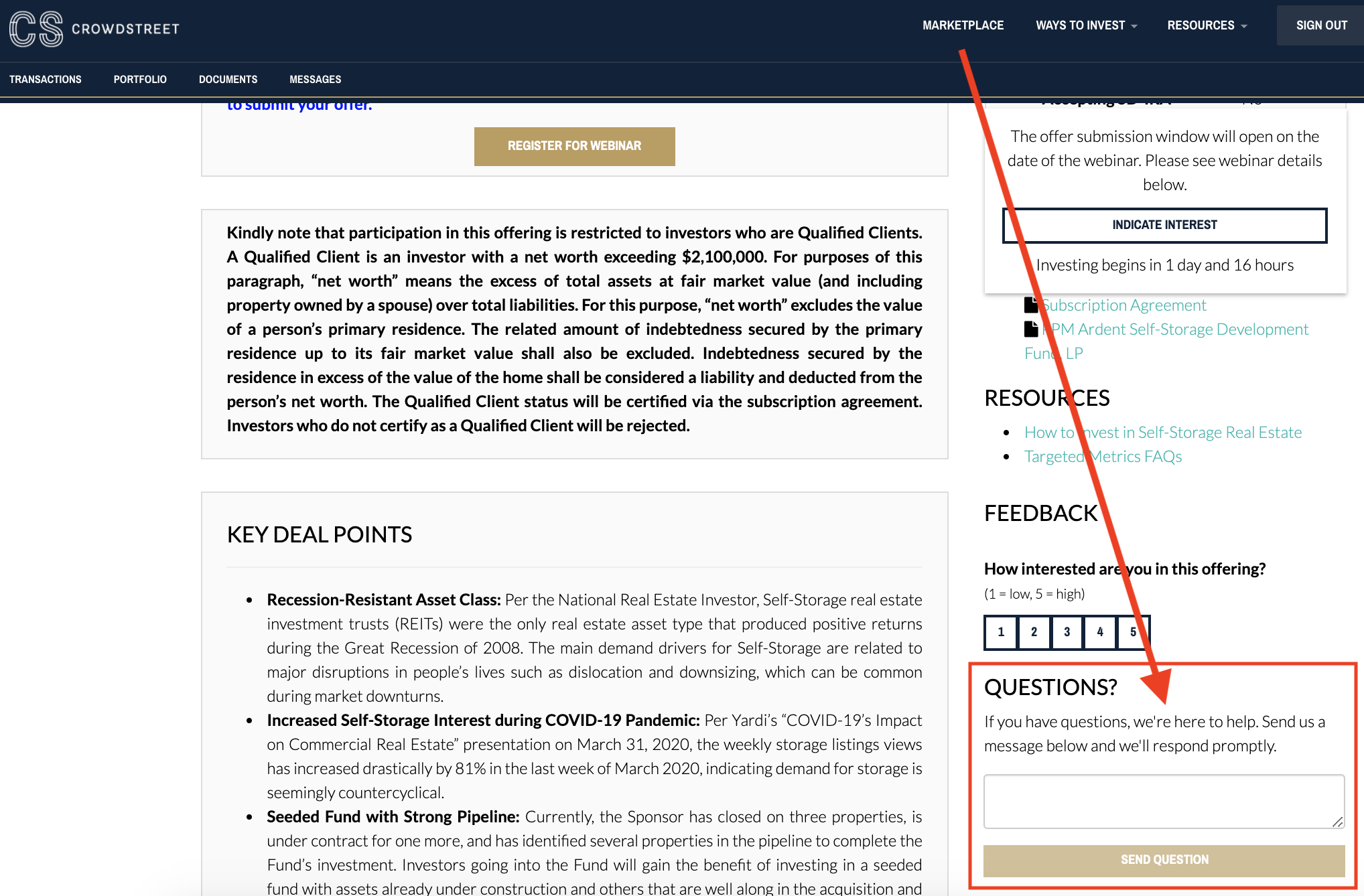The height and width of the screenshot is (896, 1364).
Task: Click the CrowdStreet CS logo
Action: tap(94, 29)
